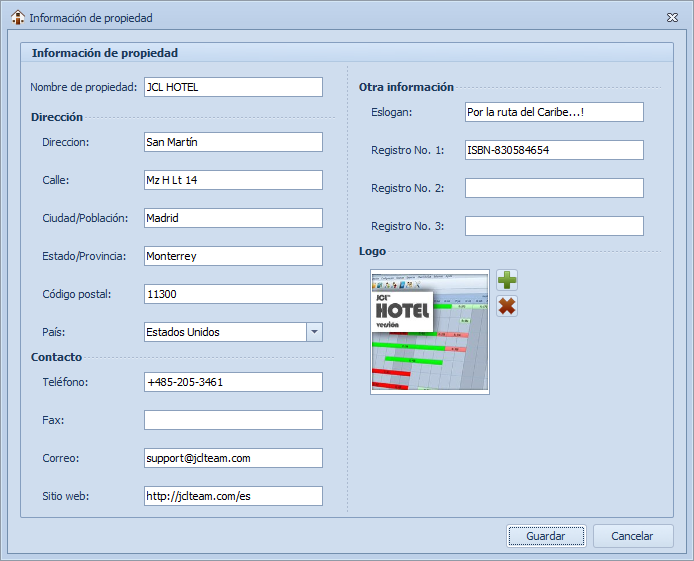Click the Correo email field
The image size is (694, 561).
pos(233,458)
